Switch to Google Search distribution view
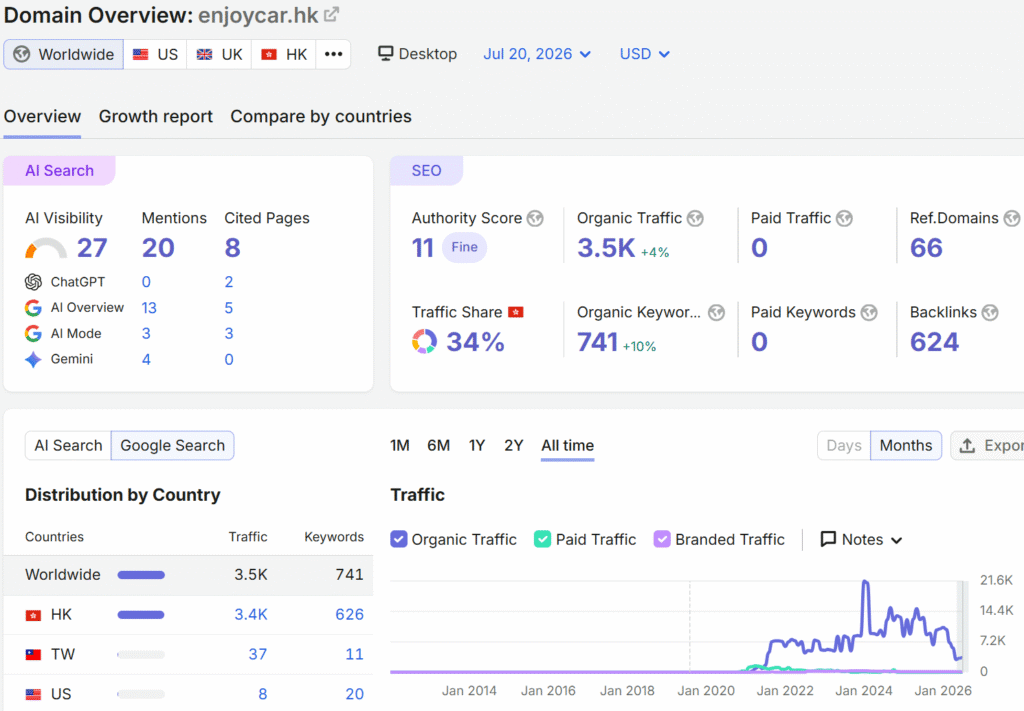 click(x=172, y=445)
